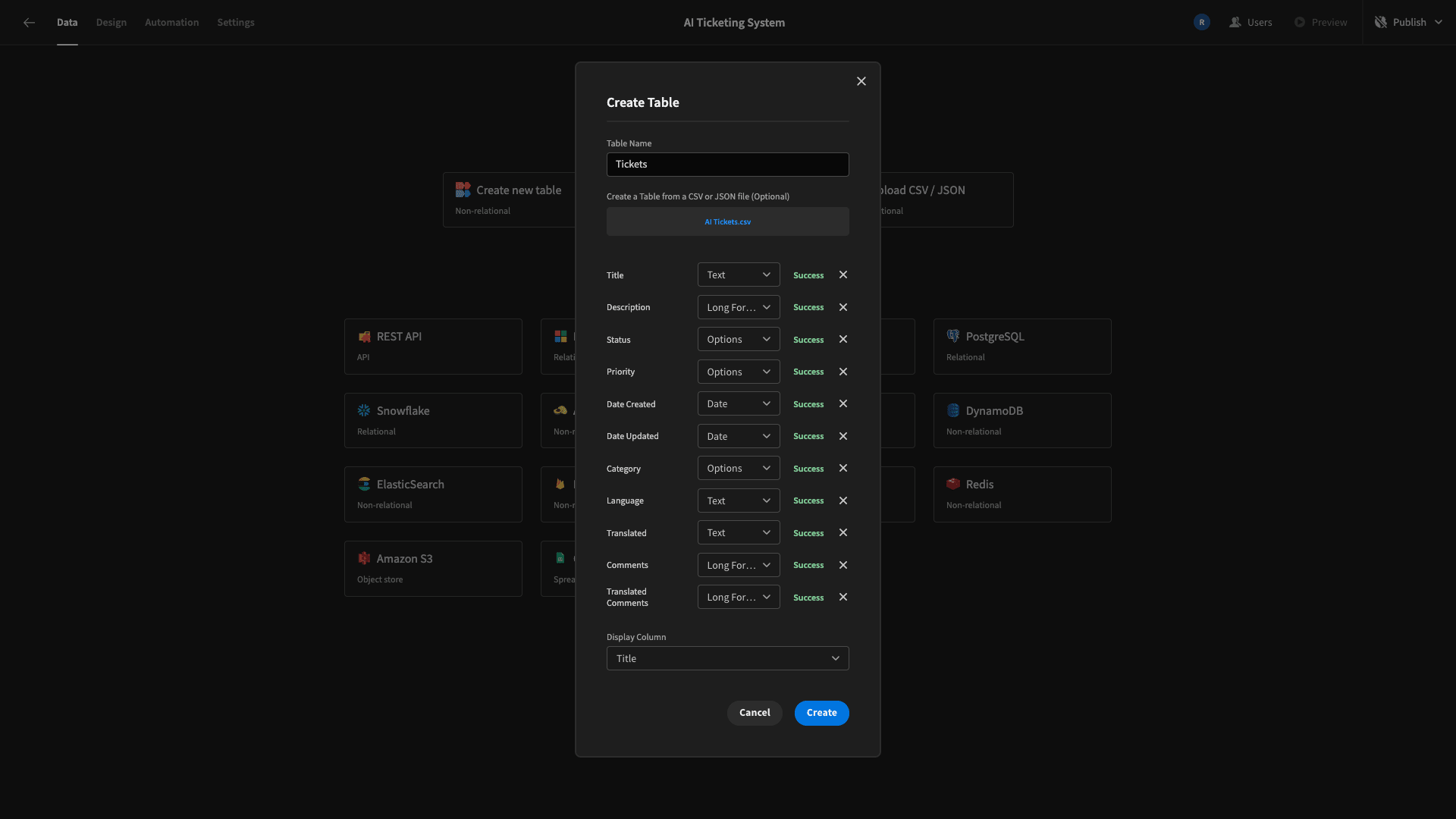Select the Snowflake data source icon
1456x819 pixels.
pos(364,410)
